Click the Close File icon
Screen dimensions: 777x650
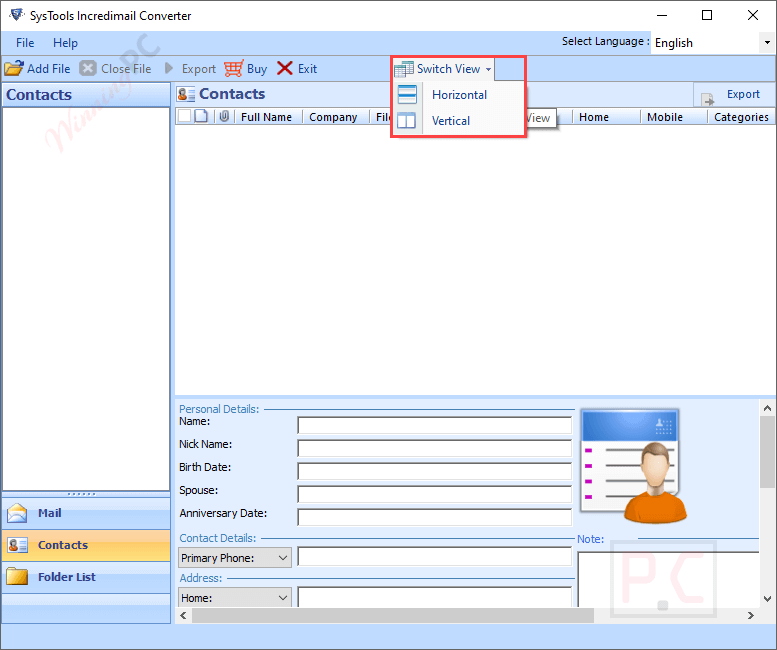(88, 68)
